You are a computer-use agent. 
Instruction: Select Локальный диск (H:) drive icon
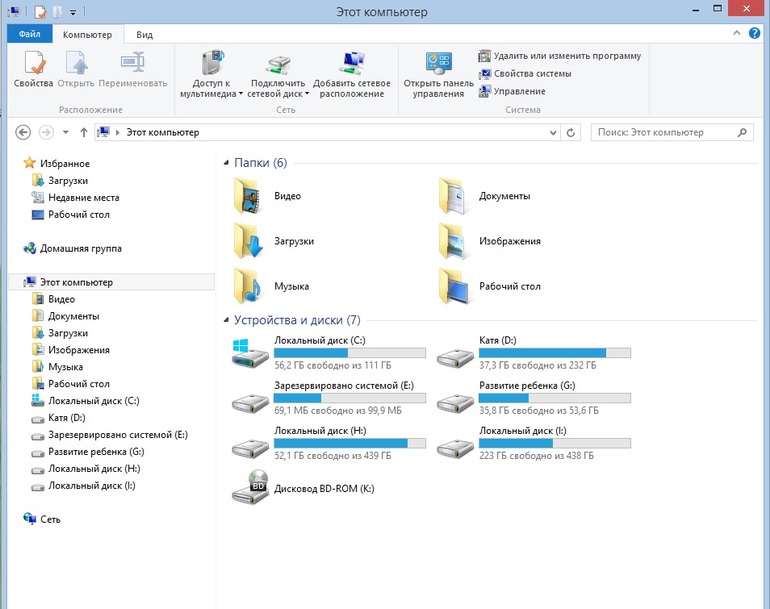coord(250,448)
